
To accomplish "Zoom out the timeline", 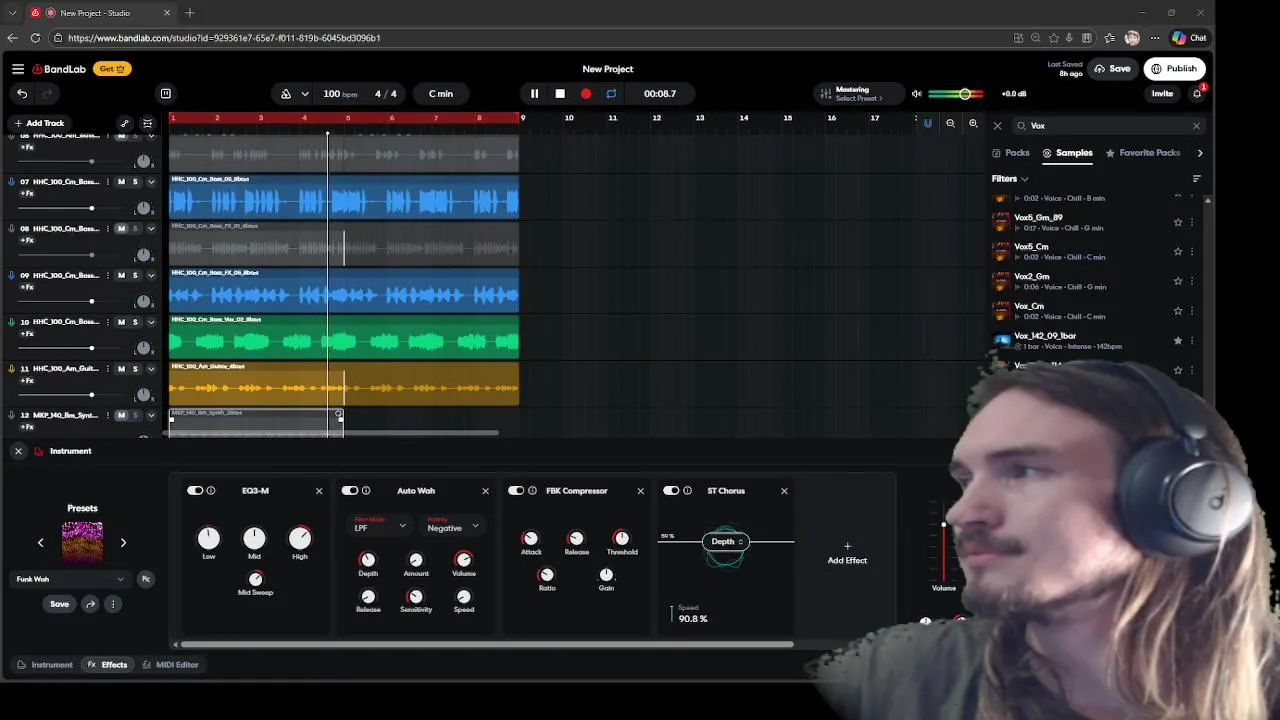I will point(951,123).
